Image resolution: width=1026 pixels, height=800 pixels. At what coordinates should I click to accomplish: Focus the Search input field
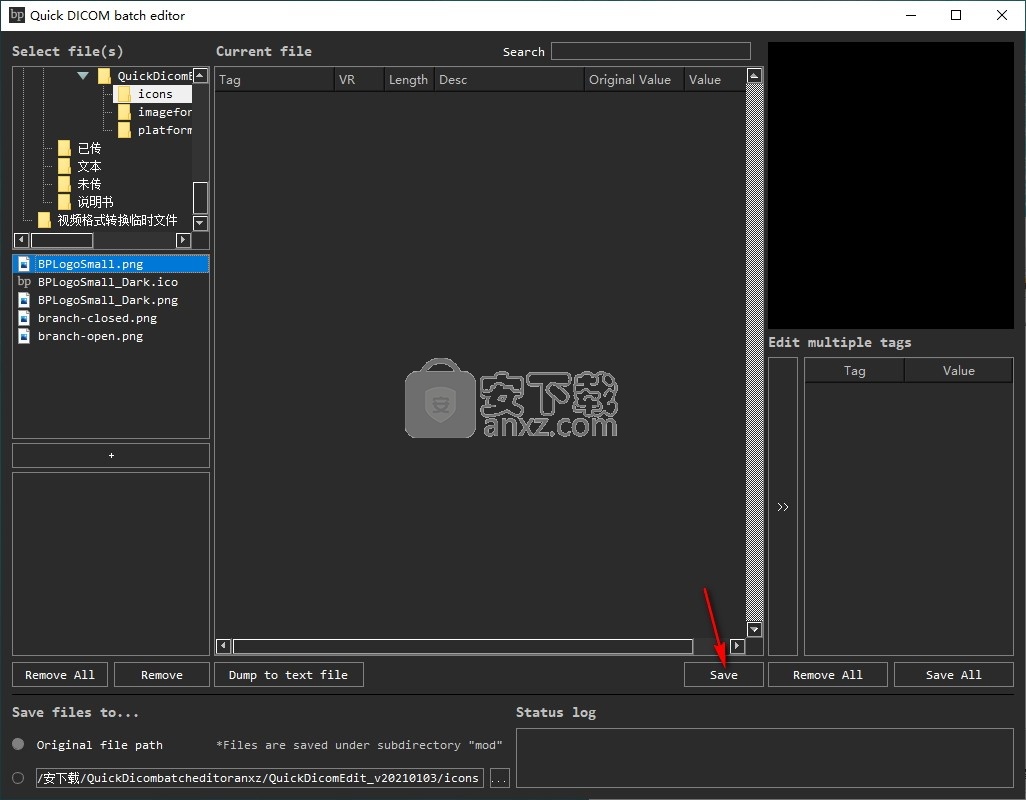(x=650, y=51)
